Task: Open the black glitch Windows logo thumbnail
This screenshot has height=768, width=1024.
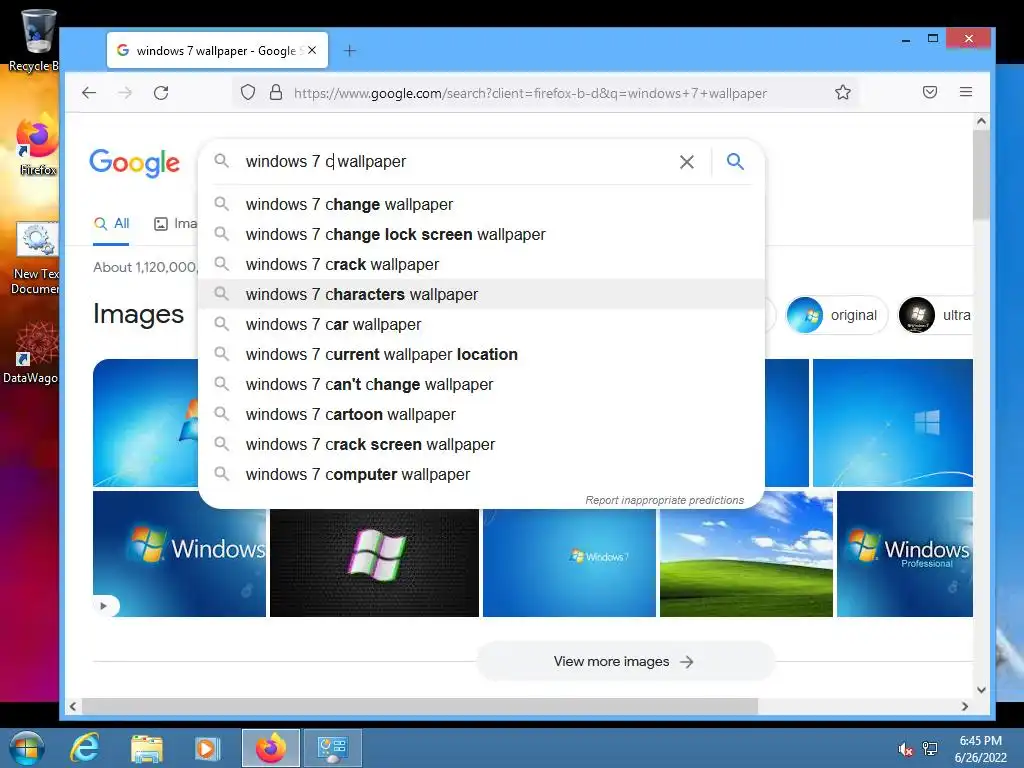Action: [374, 562]
